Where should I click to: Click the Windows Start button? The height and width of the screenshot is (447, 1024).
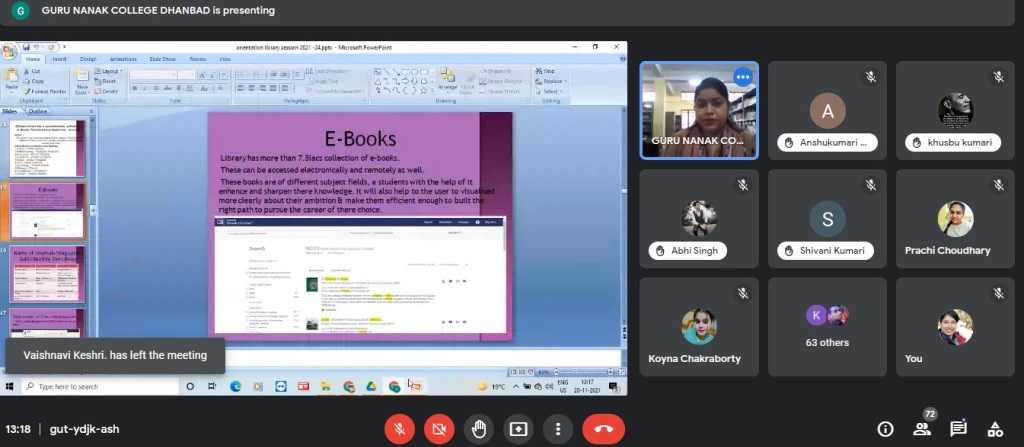[x=10, y=387]
